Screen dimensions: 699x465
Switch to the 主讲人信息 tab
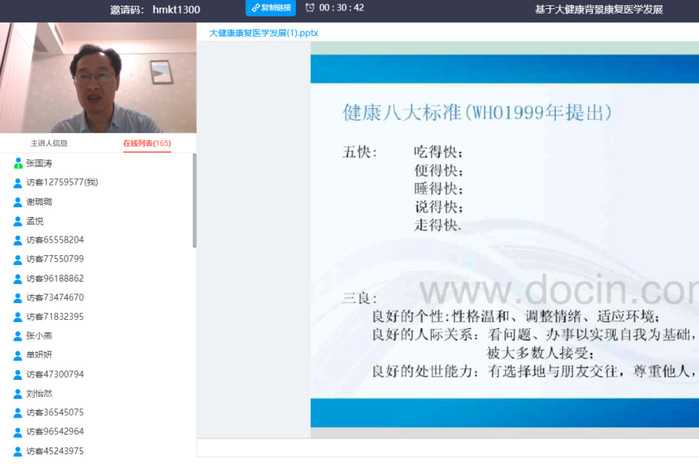pyautogui.click(x=49, y=144)
